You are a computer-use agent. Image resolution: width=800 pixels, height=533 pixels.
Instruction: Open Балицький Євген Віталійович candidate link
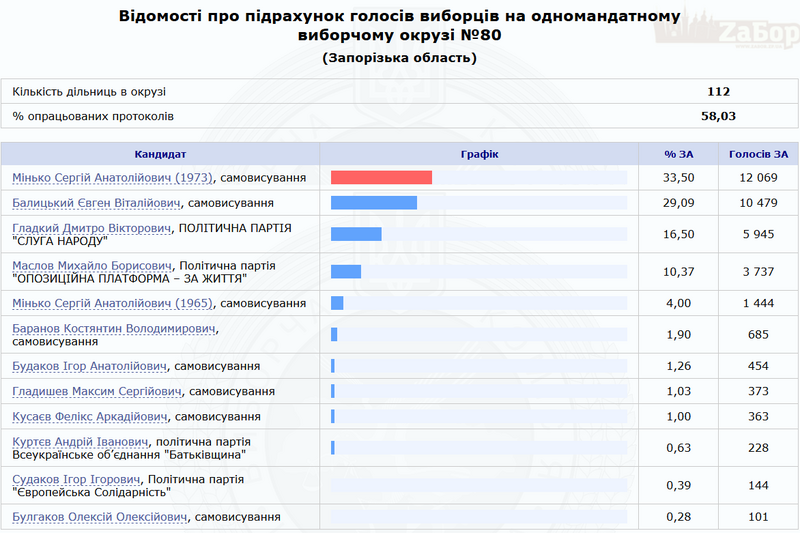(96, 203)
